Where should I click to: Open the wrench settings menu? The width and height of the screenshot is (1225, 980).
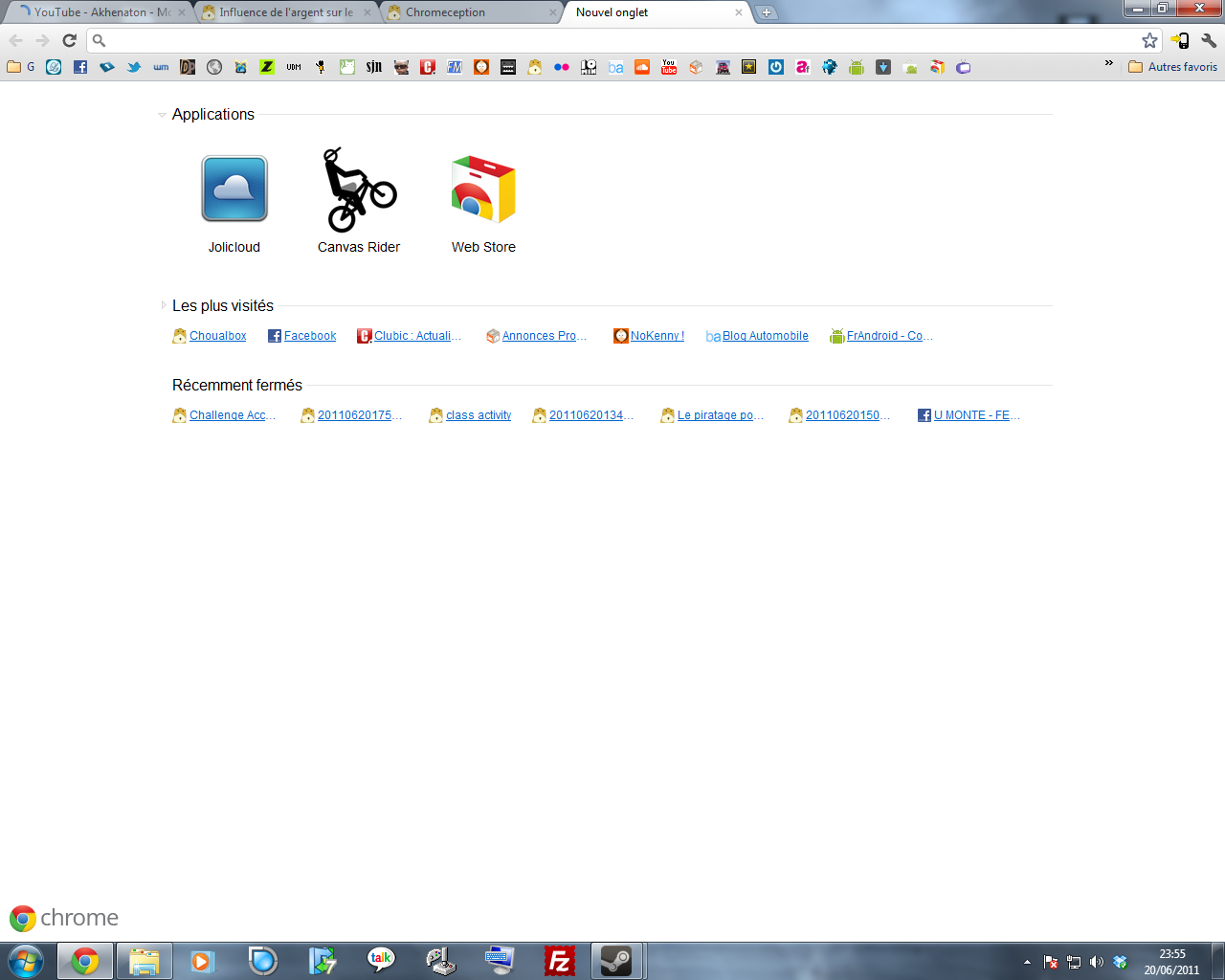(1209, 40)
